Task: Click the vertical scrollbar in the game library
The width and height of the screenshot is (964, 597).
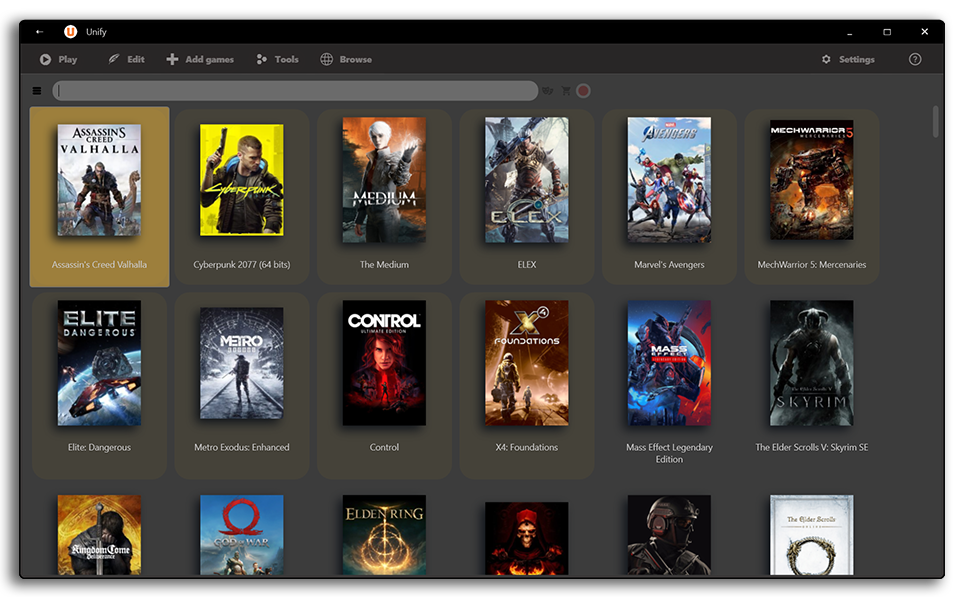Action: [x=936, y=122]
